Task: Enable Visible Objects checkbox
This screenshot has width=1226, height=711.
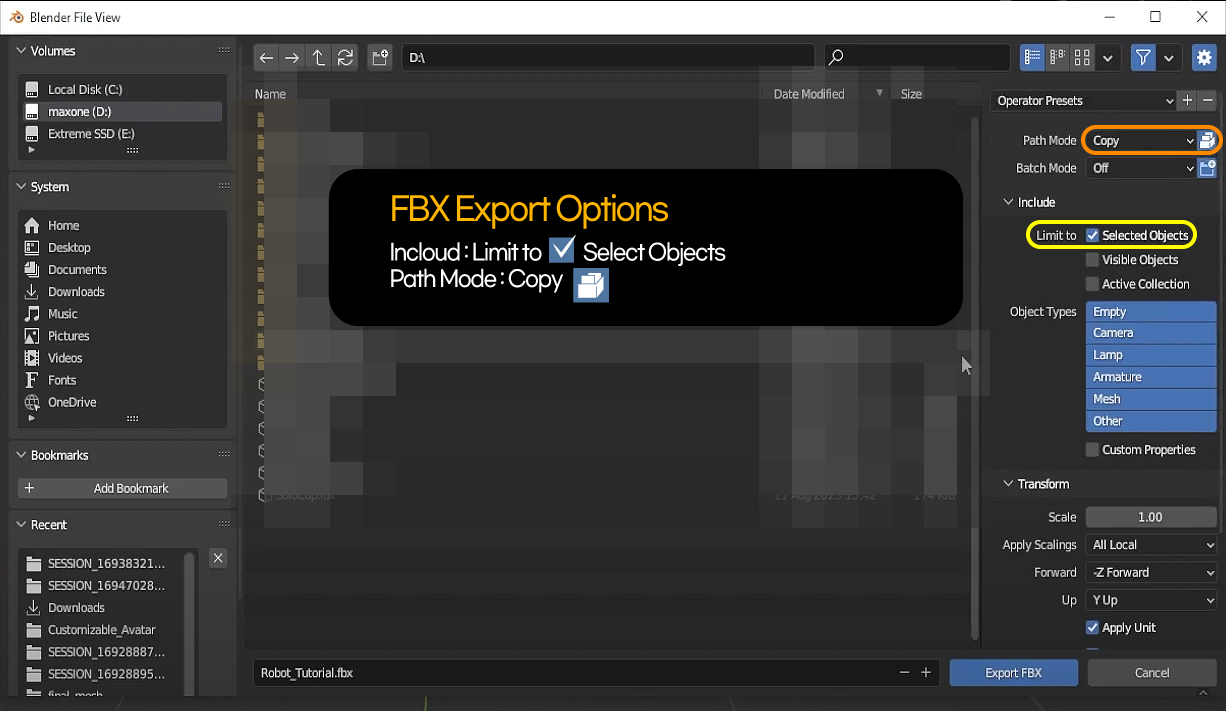Action: click(1092, 260)
